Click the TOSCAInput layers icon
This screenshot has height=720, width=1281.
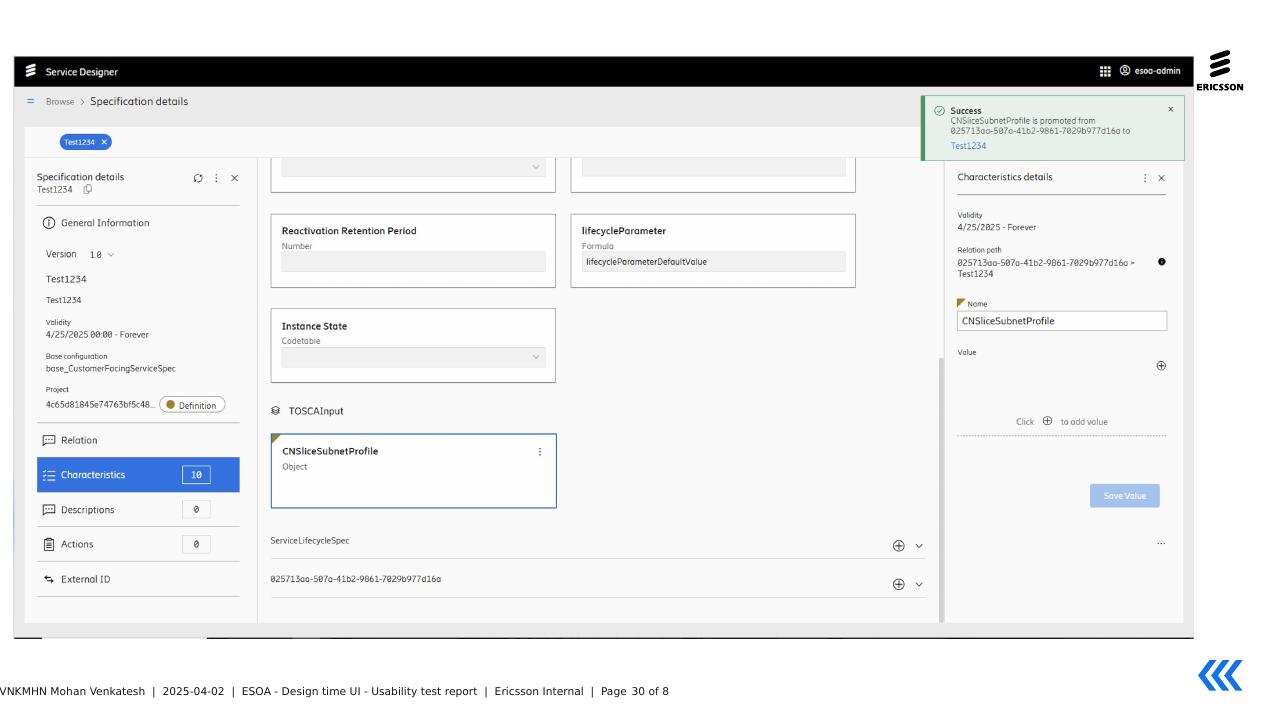[x=276, y=411]
